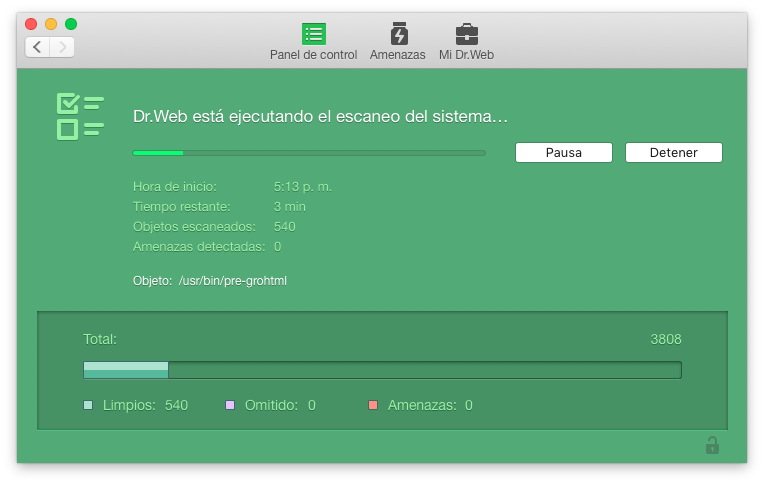764x484 pixels.
Task: Maximize the window with green button
Action: (71, 24)
